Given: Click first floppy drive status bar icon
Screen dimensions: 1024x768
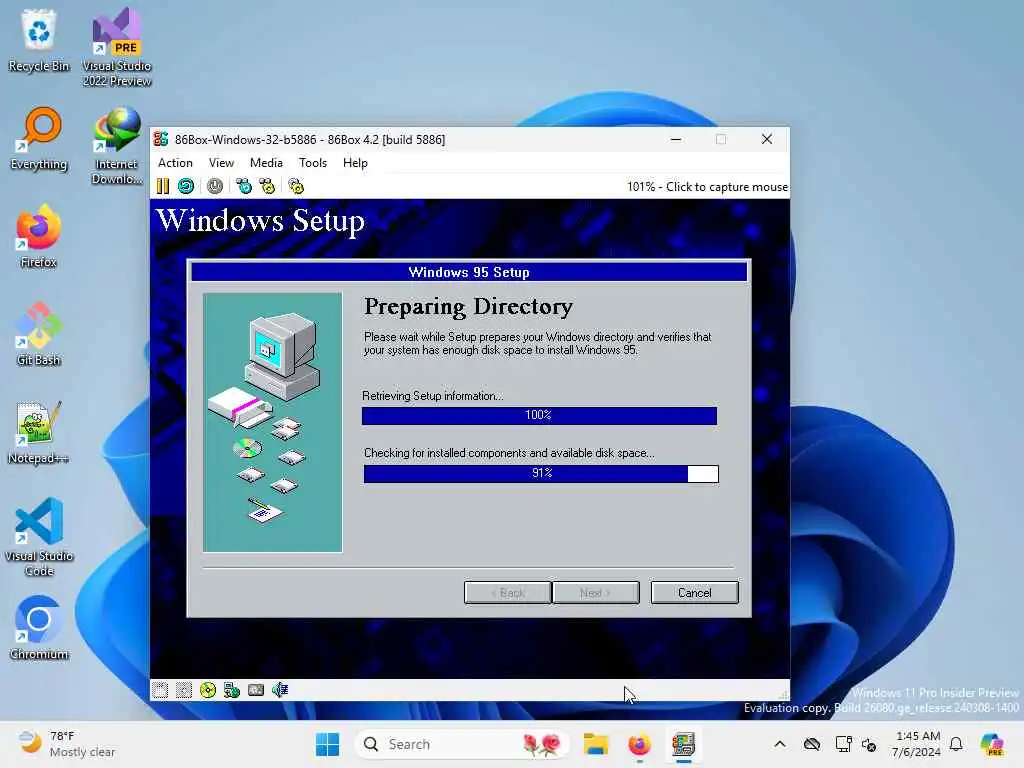Looking at the screenshot, I should (x=160, y=690).
